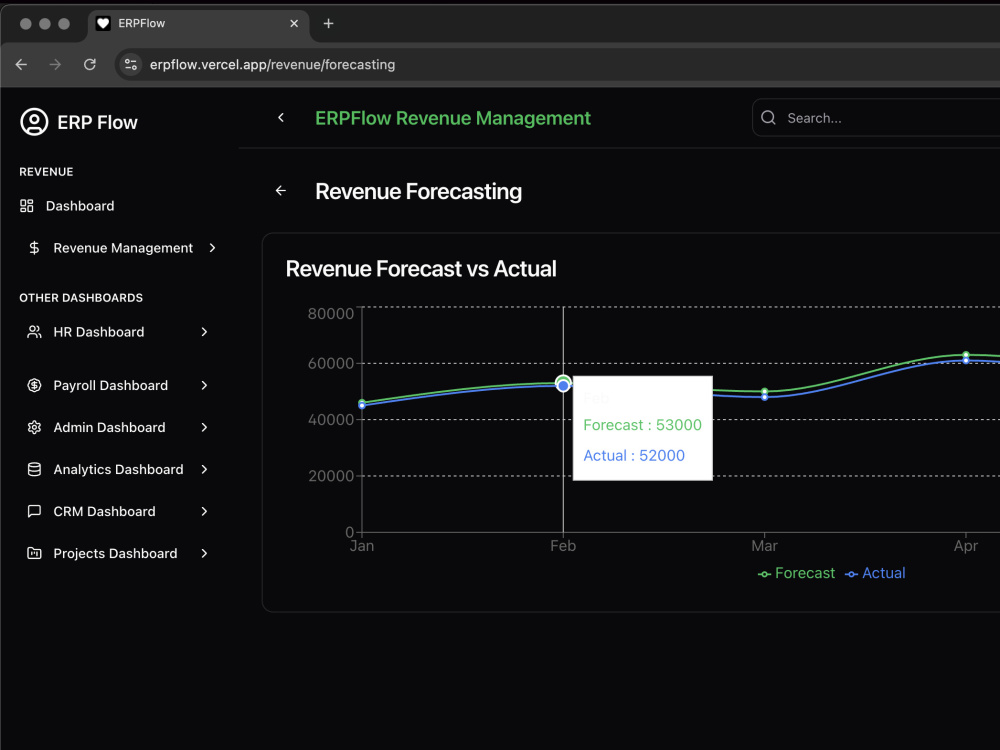1000x750 pixels.
Task: Click the ERP Flow user logo icon
Action: point(34,122)
